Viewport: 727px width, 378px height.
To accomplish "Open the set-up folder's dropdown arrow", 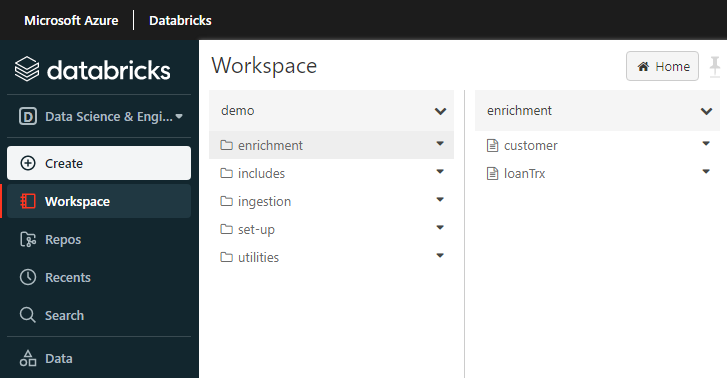I will [x=440, y=227].
